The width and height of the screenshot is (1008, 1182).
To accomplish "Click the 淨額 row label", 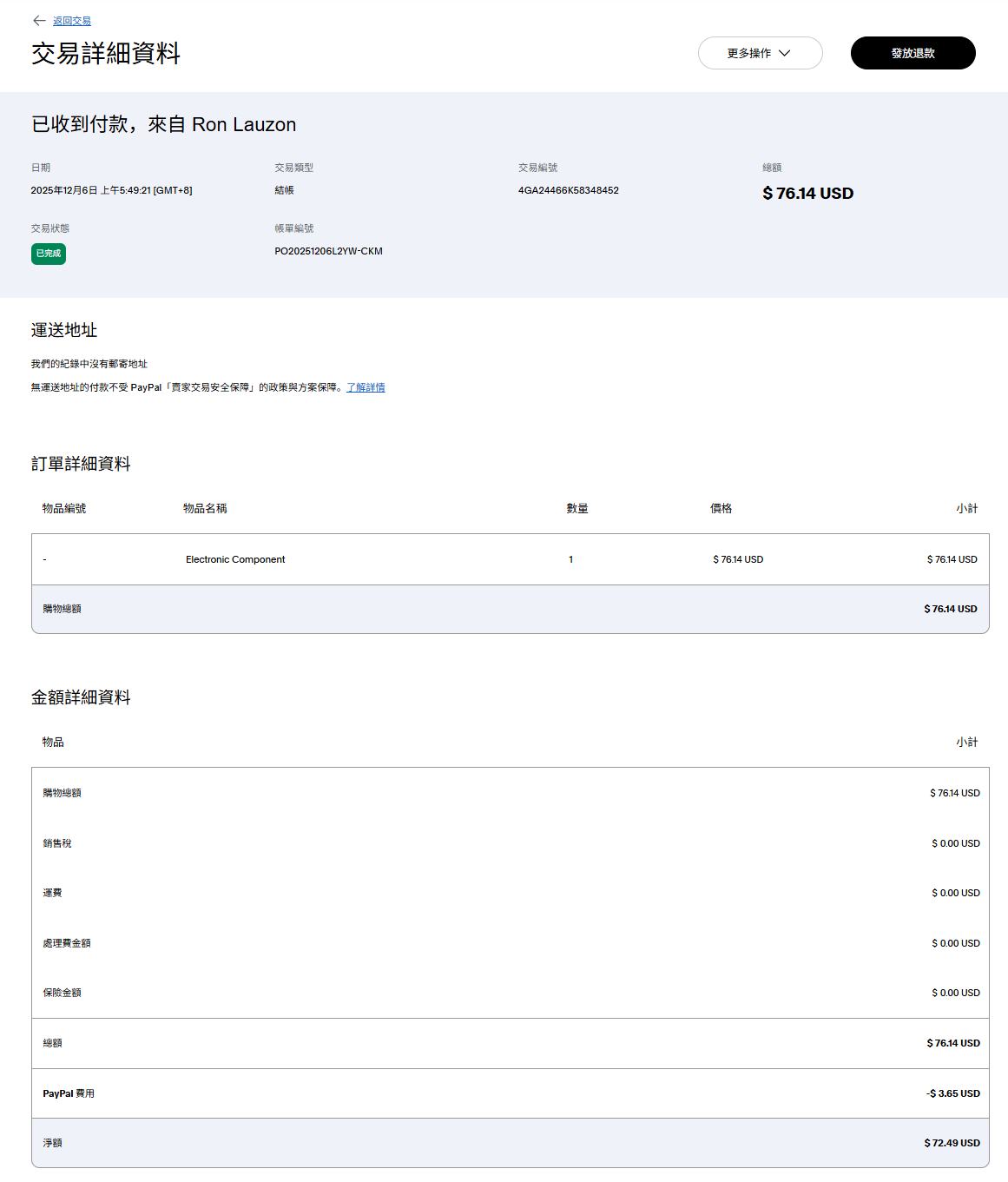I will [52, 1143].
